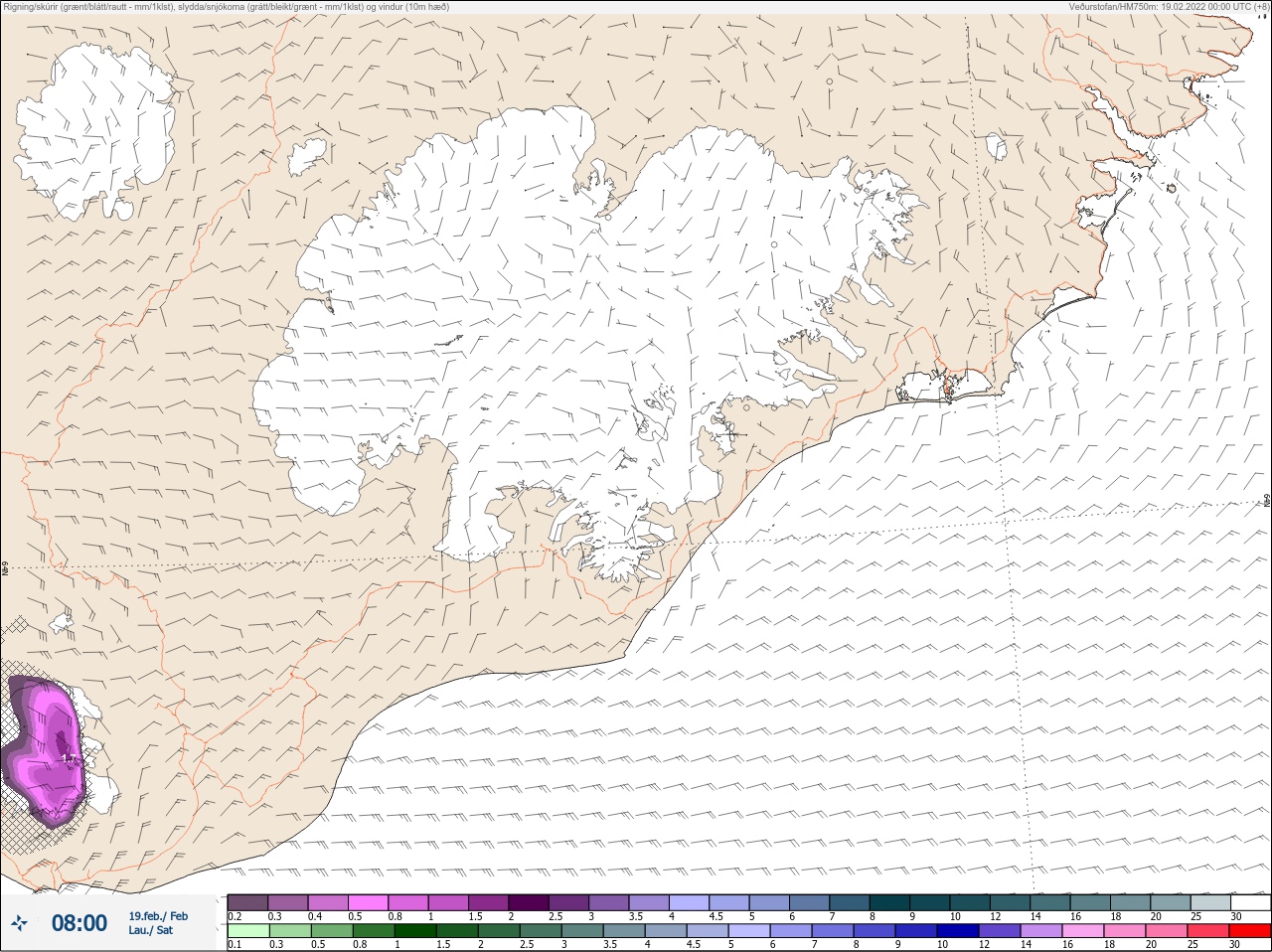
Task: Pick the white top-row swatch at 30
Action: pyautogui.click(x=1250, y=902)
